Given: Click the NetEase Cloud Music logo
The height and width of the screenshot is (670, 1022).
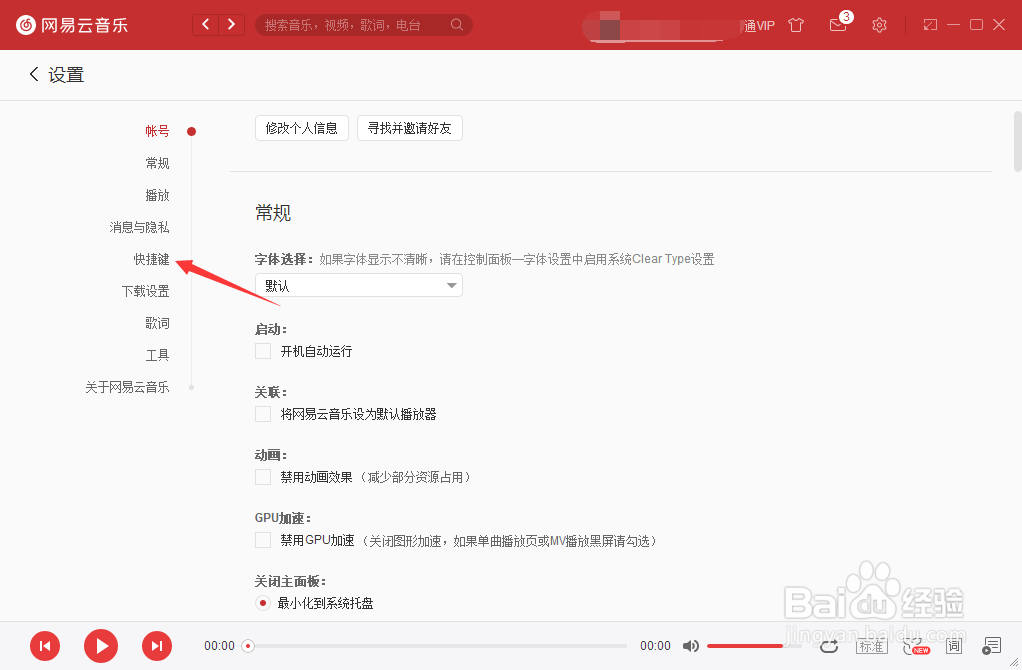Looking at the screenshot, I should [x=72, y=25].
